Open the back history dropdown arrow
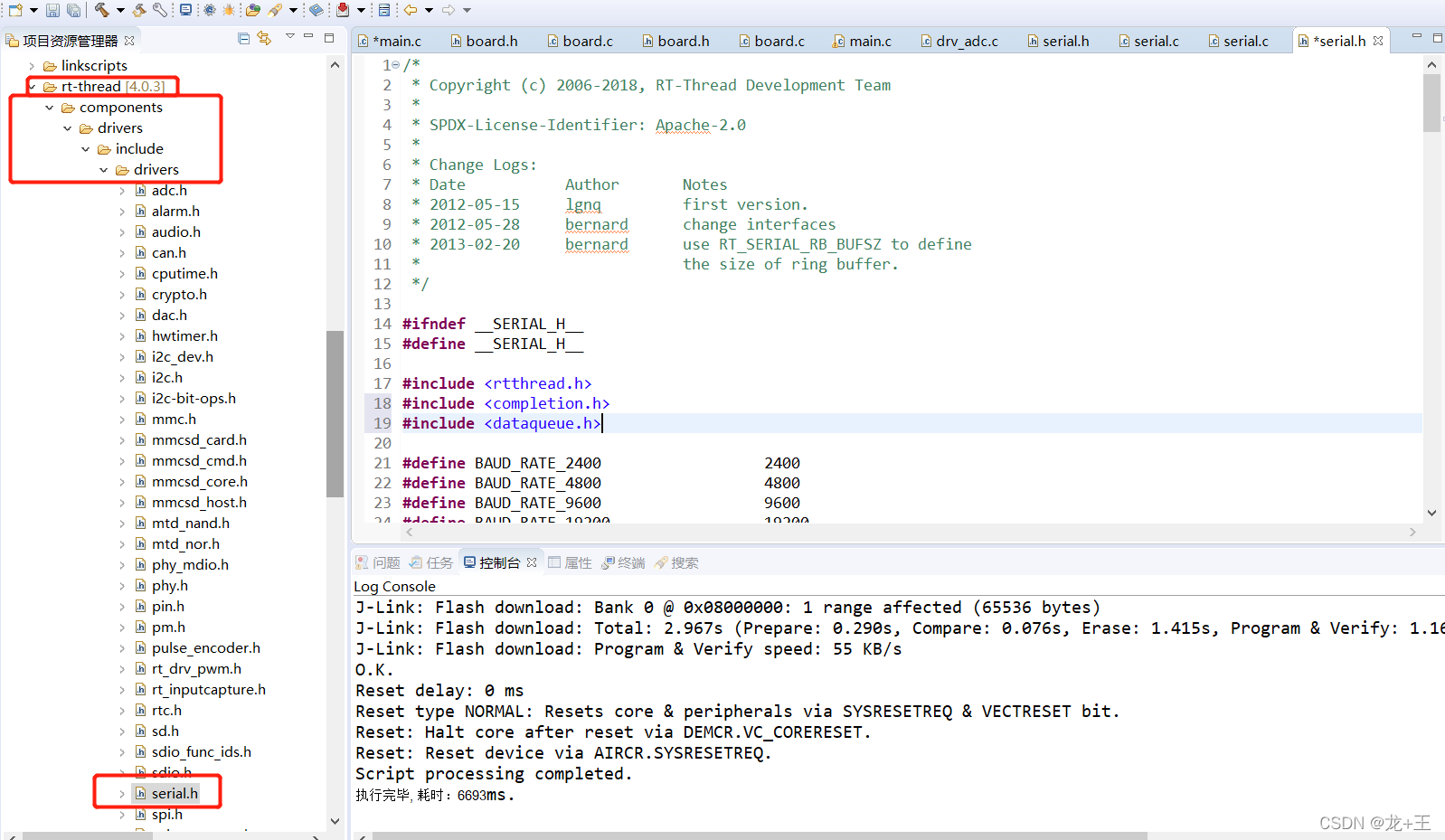This screenshot has width=1445, height=840. 429,11
